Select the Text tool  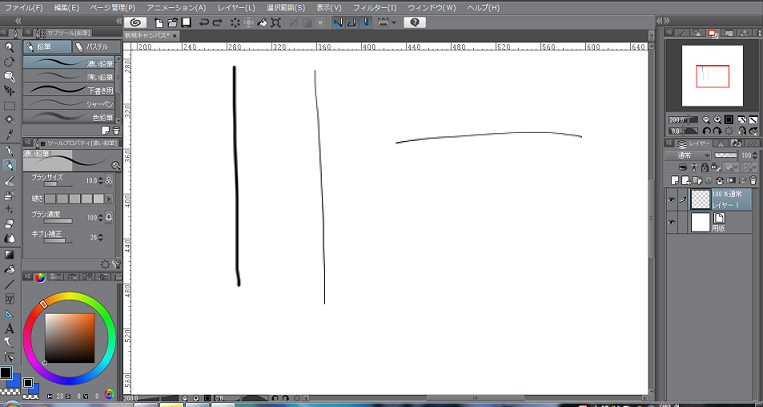[9, 327]
